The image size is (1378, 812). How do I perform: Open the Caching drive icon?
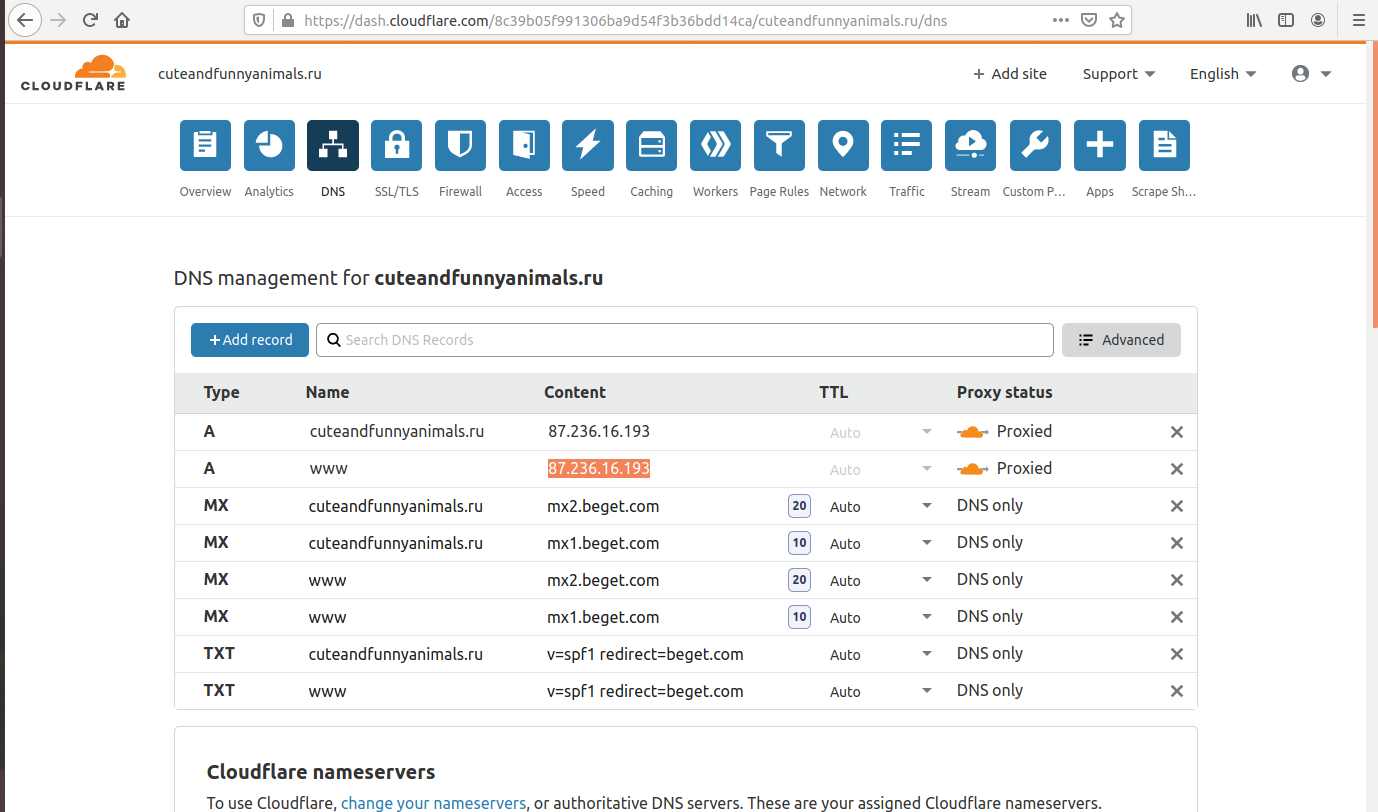coord(652,146)
